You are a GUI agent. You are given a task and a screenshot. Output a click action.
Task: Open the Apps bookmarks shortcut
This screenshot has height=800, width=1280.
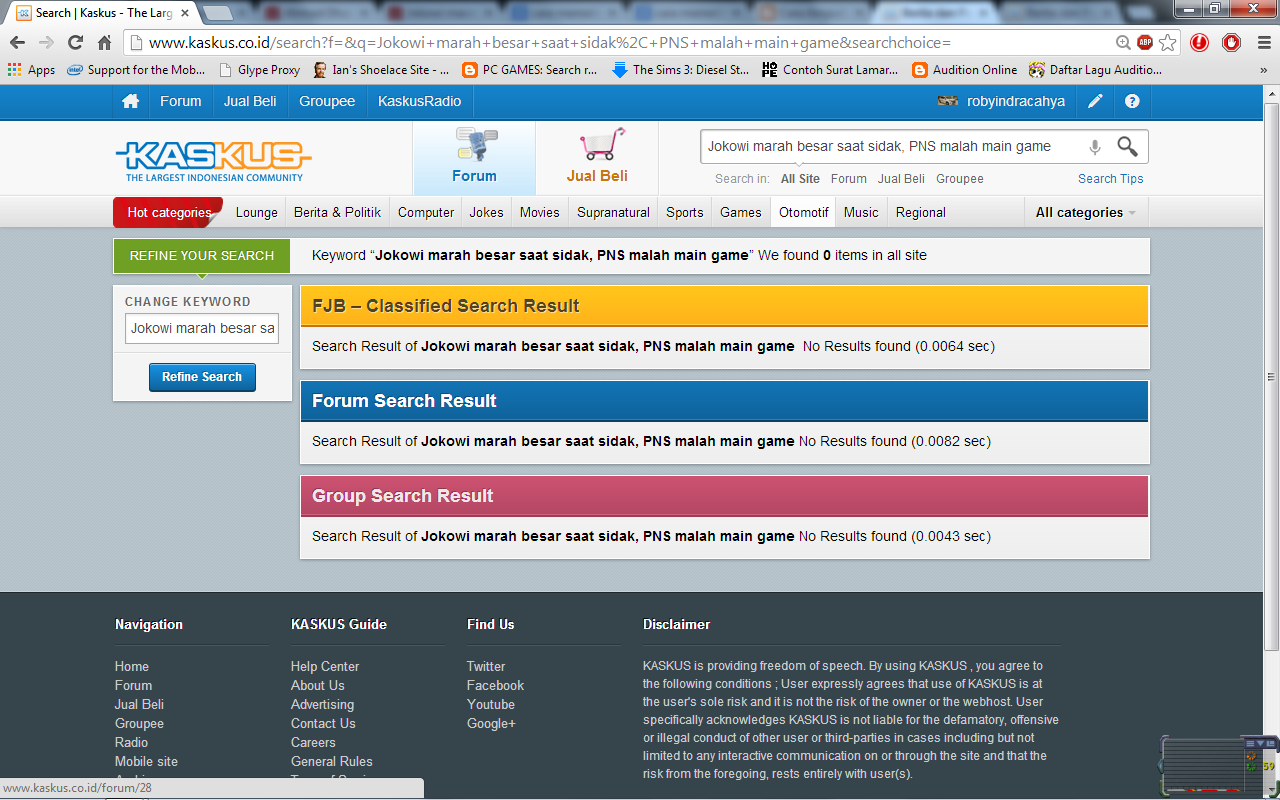pos(31,70)
